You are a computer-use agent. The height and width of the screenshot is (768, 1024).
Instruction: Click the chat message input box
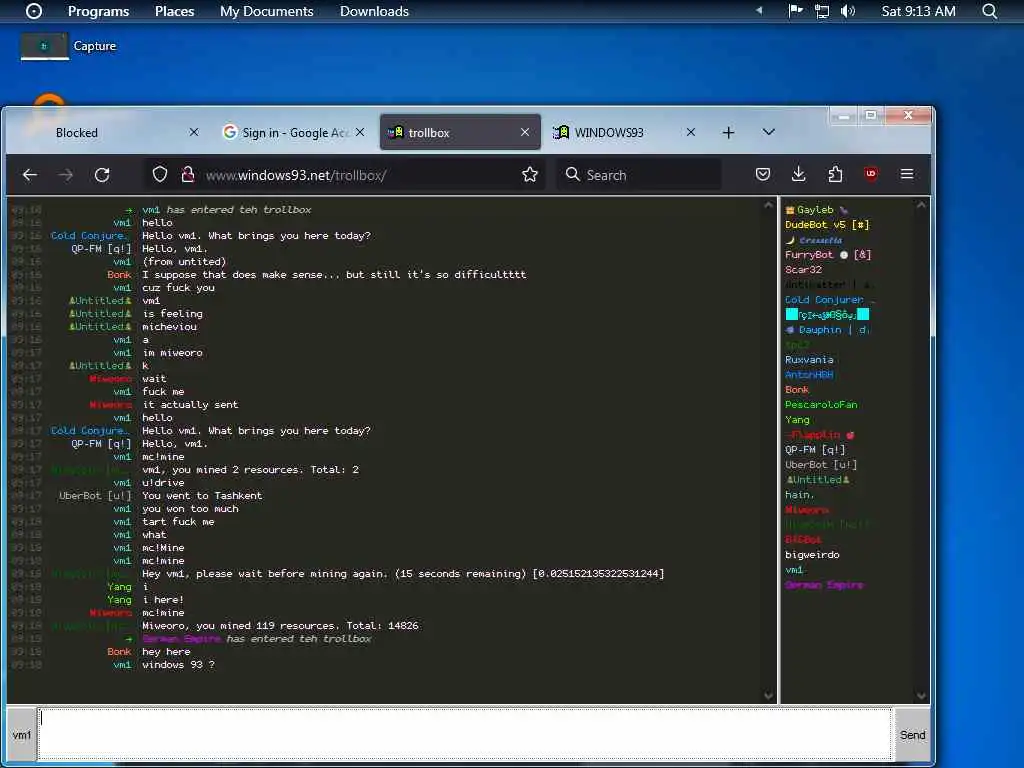(x=465, y=734)
